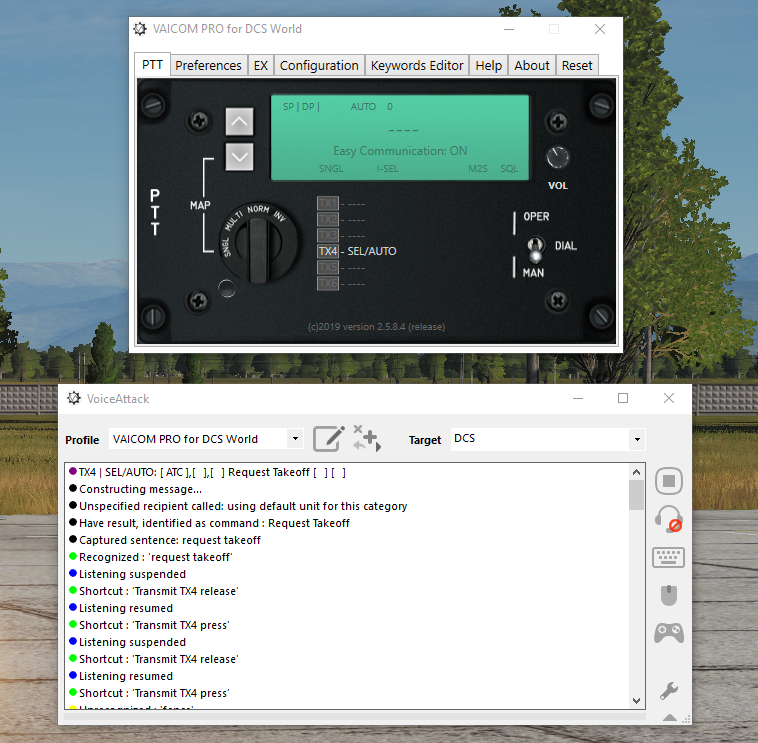
Task: Toggle the headset listening icon
Action: (x=669, y=519)
